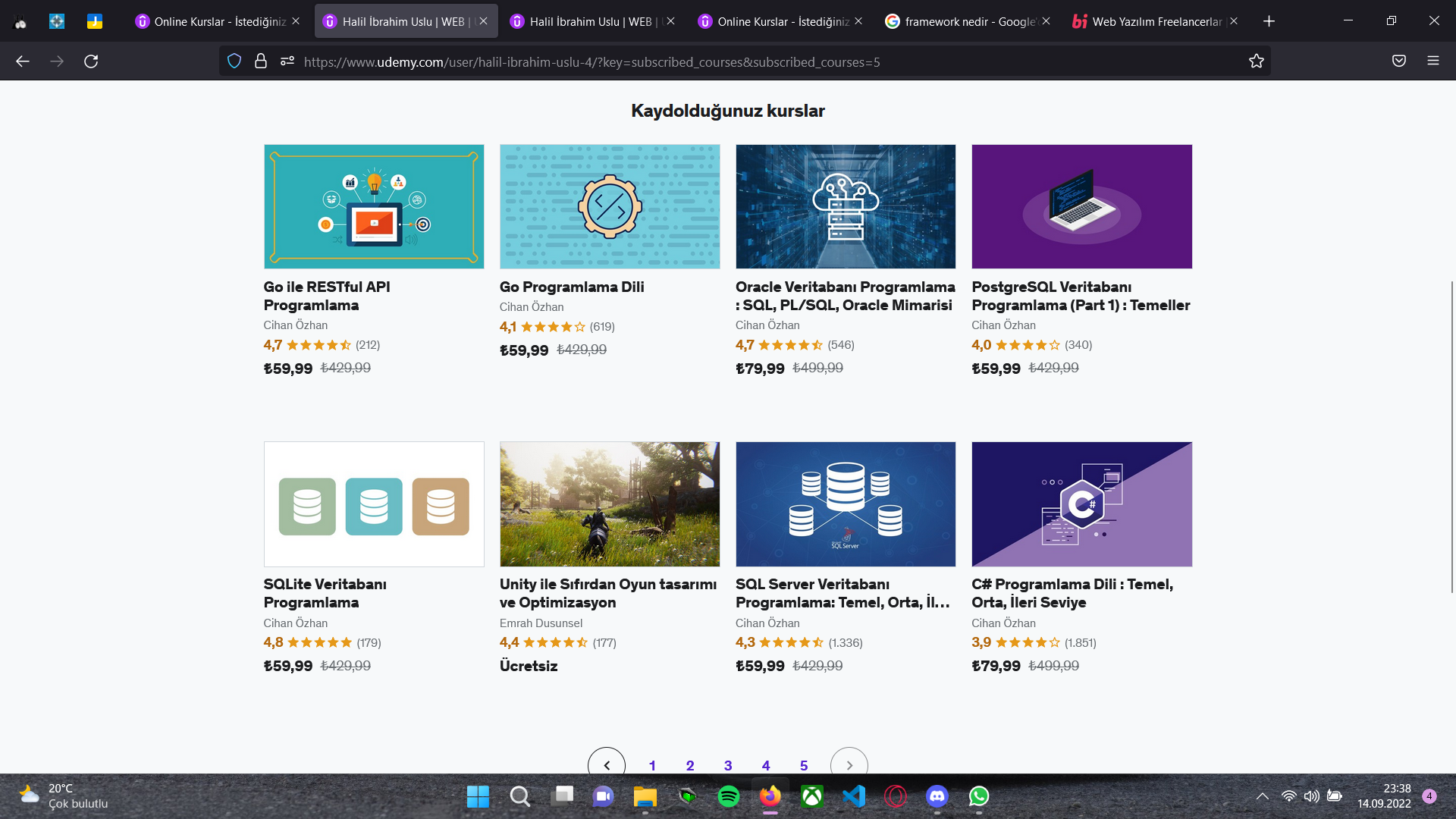Open Xbox app from taskbar
Screen dimensions: 1456x819
point(812,796)
